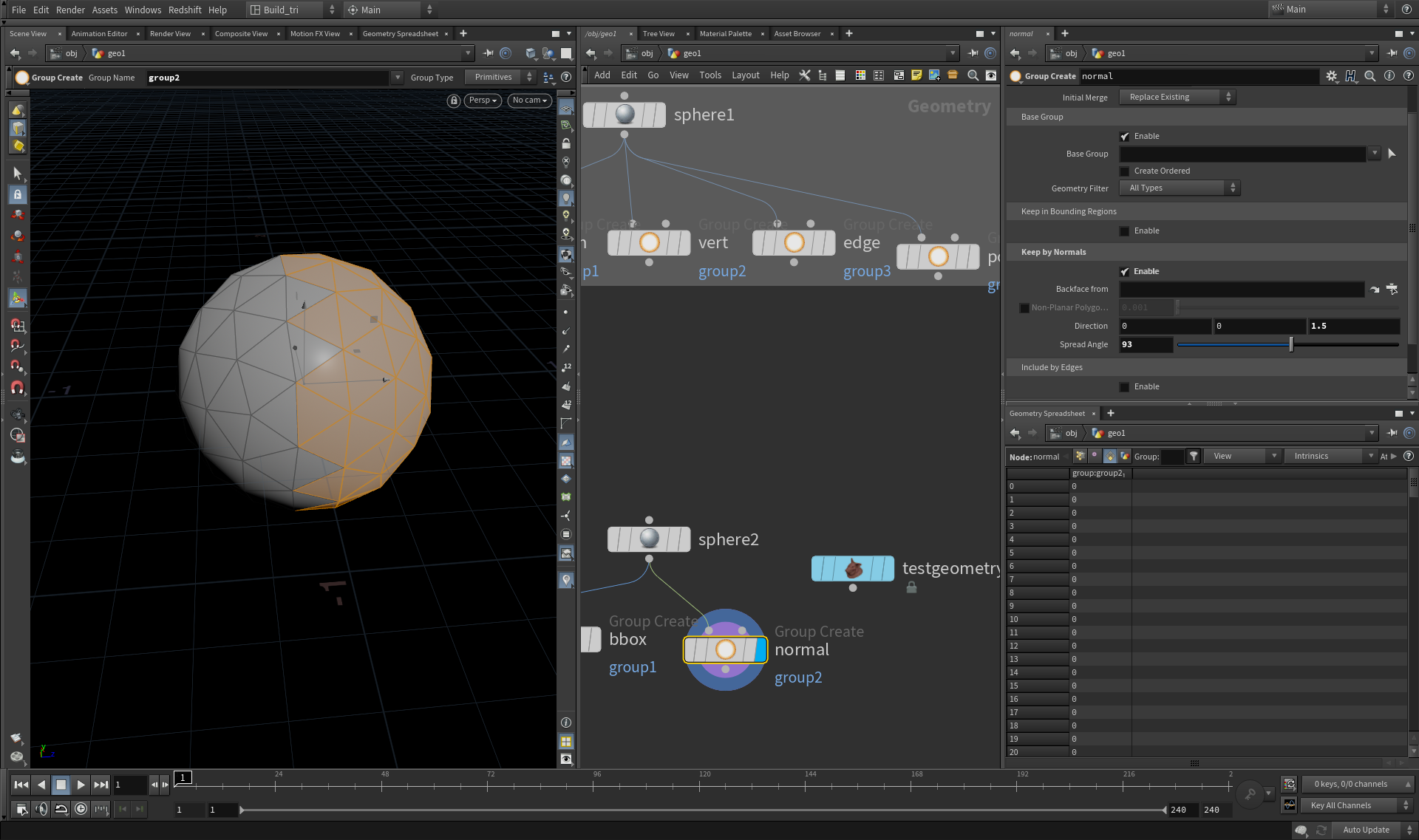
Task: Check the Create Ordered checkbox
Action: [1124, 171]
